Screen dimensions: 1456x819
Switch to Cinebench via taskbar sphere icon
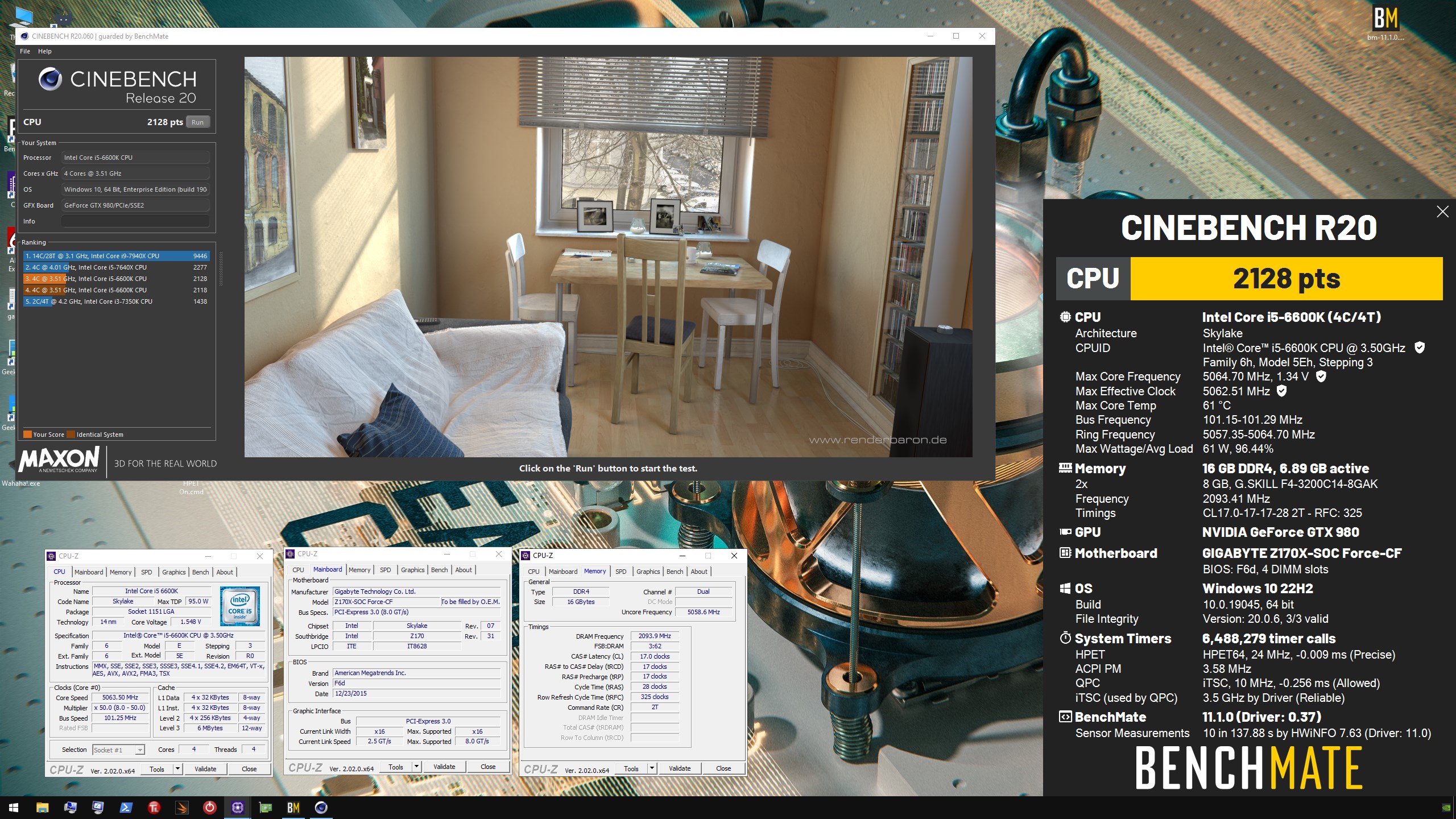click(x=321, y=807)
